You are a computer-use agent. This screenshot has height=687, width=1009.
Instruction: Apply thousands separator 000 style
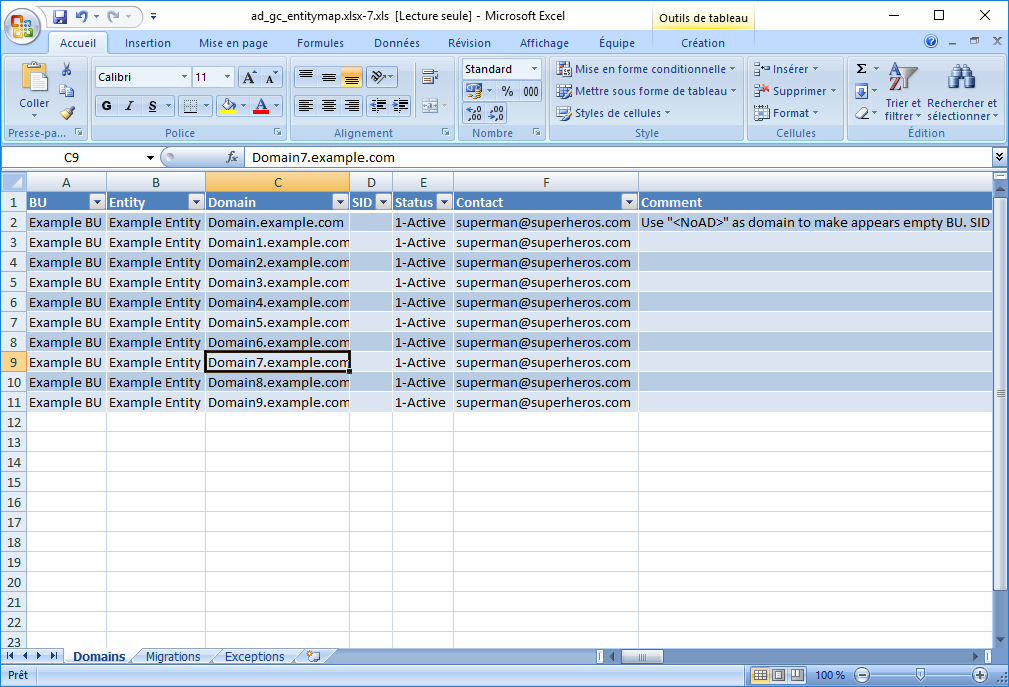pos(531,91)
